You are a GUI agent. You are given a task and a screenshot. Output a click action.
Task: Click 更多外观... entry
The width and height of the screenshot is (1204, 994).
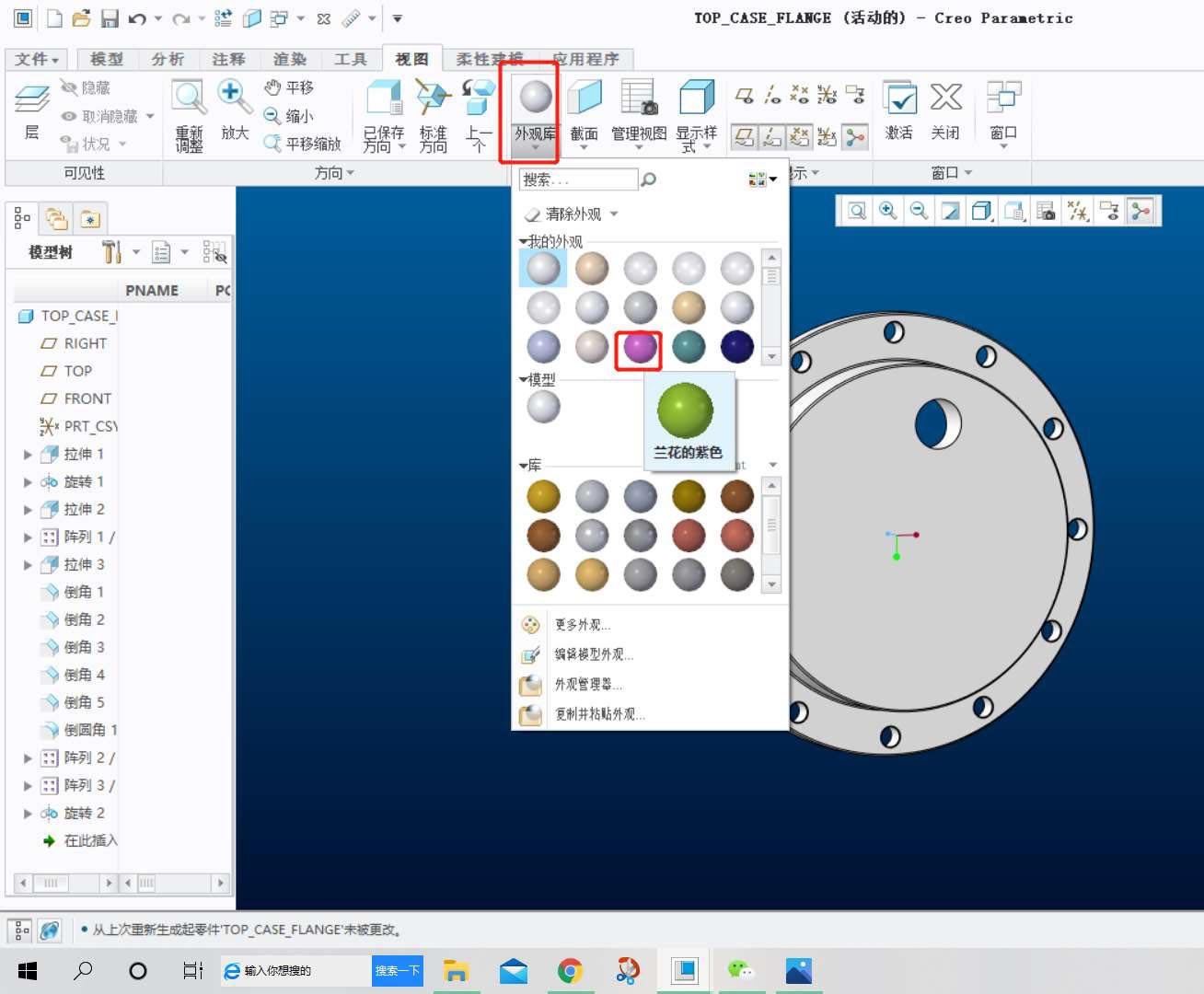pos(582,625)
